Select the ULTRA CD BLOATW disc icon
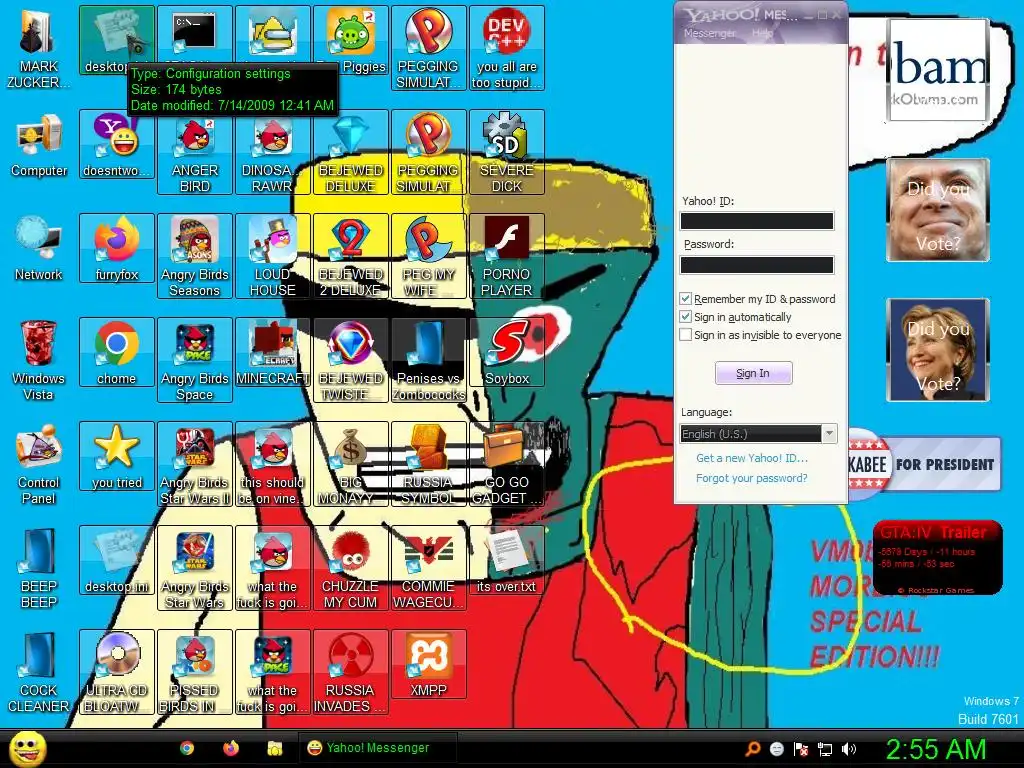 click(117, 672)
